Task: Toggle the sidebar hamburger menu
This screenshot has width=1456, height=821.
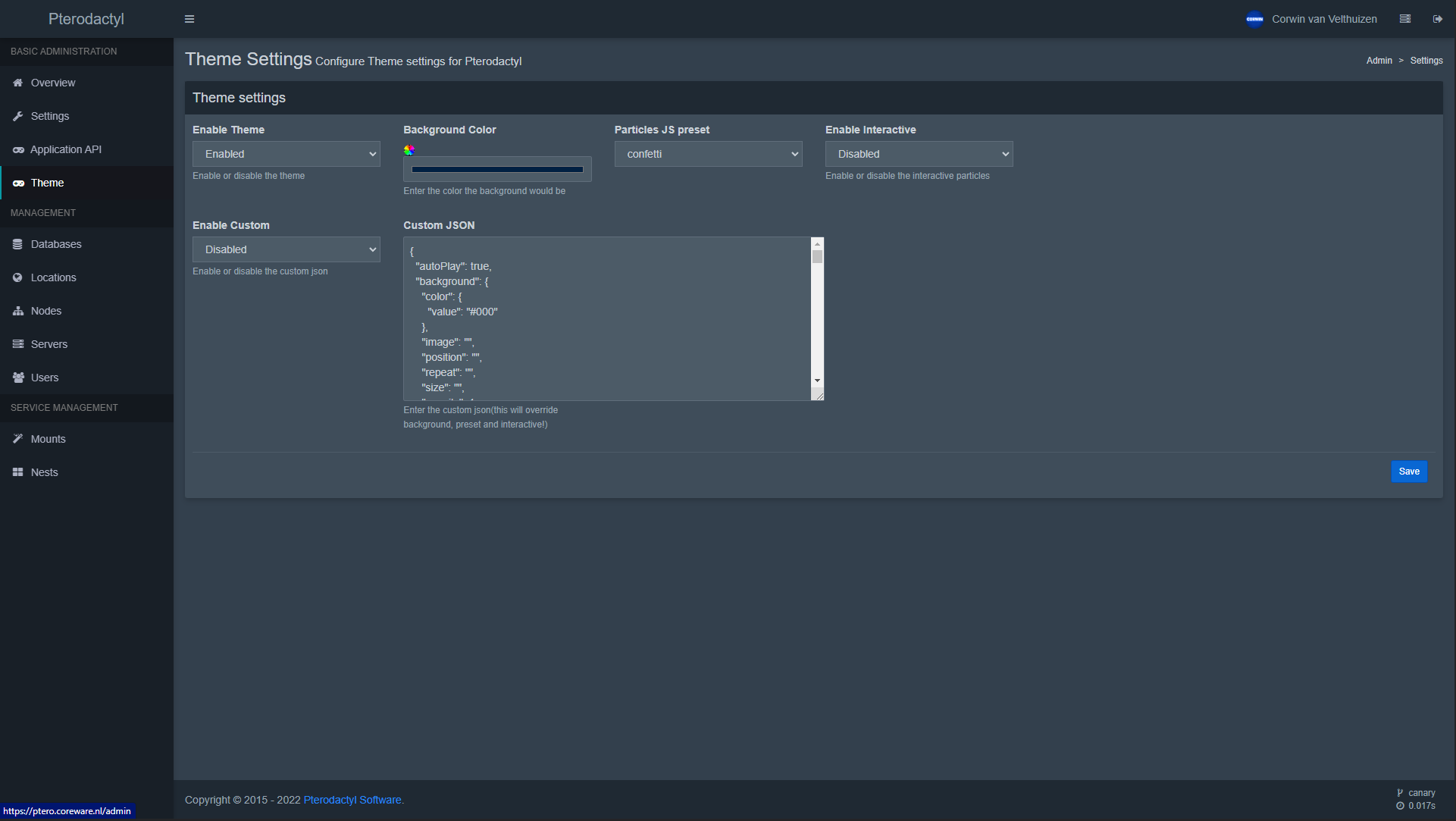Action: click(x=189, y=19)
